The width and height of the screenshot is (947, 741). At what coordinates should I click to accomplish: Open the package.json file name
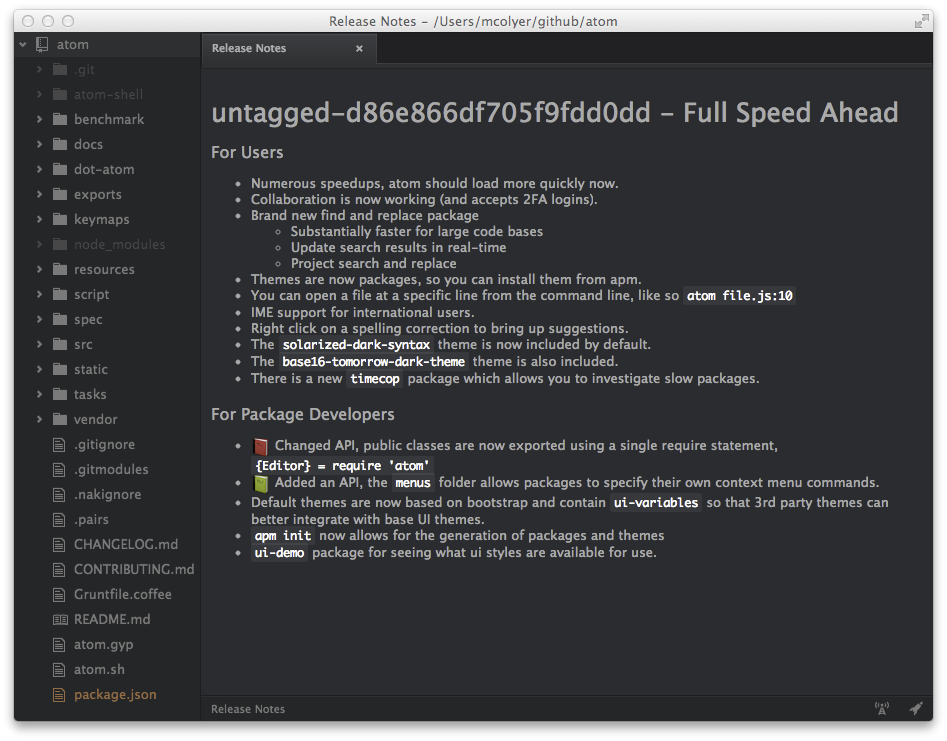pyautogui.click(x=115, y=695)
